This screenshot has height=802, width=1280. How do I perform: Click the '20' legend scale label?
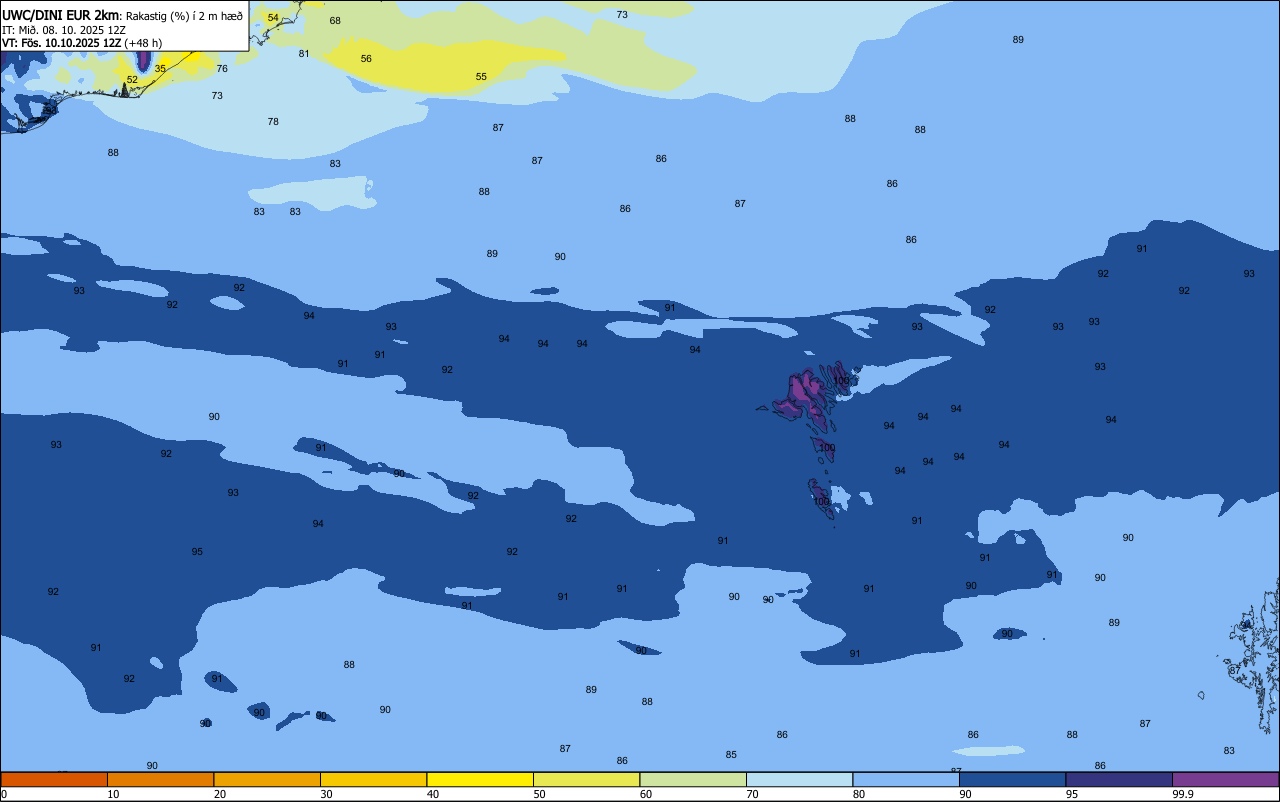point(220,794)
